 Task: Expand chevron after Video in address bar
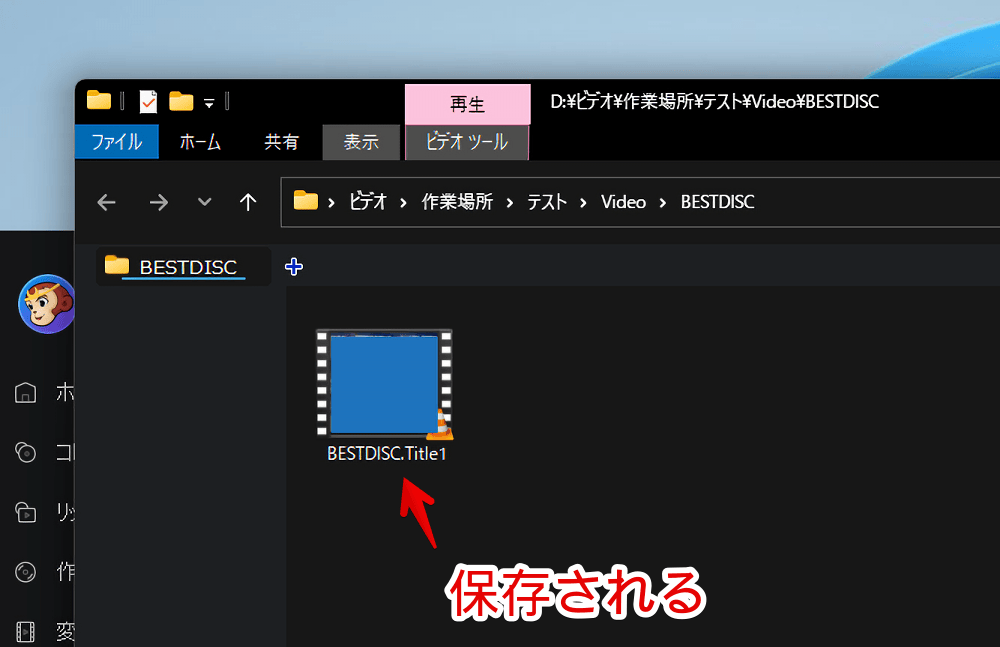[x=663, y=203]
